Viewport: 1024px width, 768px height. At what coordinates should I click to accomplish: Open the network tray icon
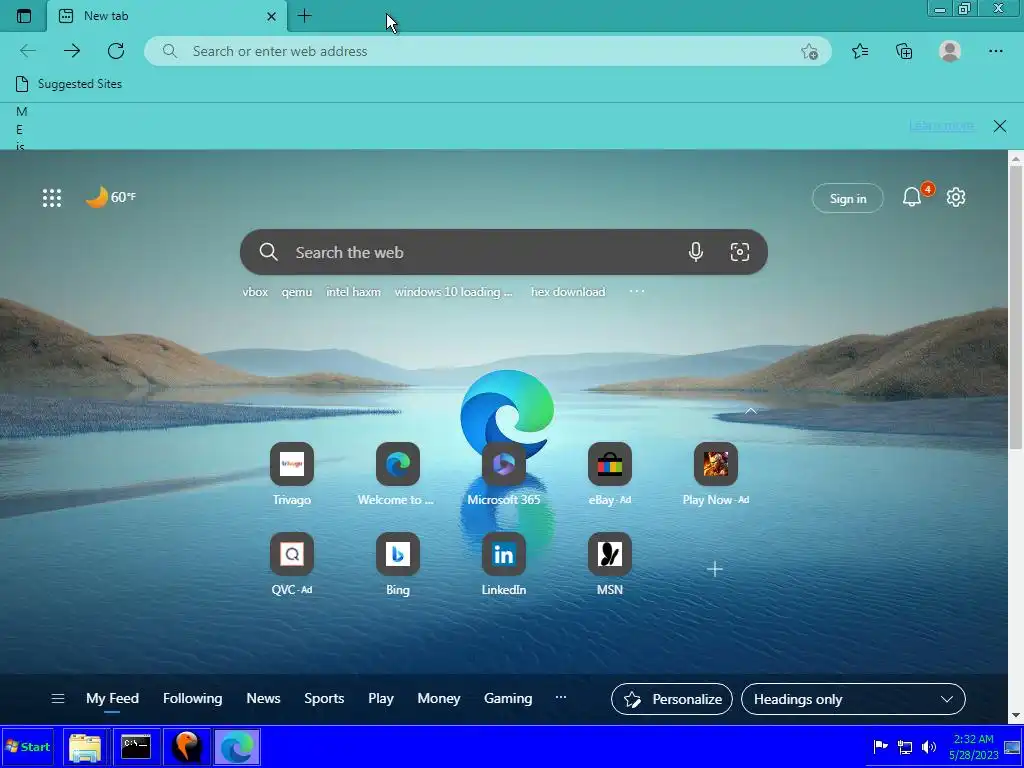pyautogui.click(x=904, y=746)
